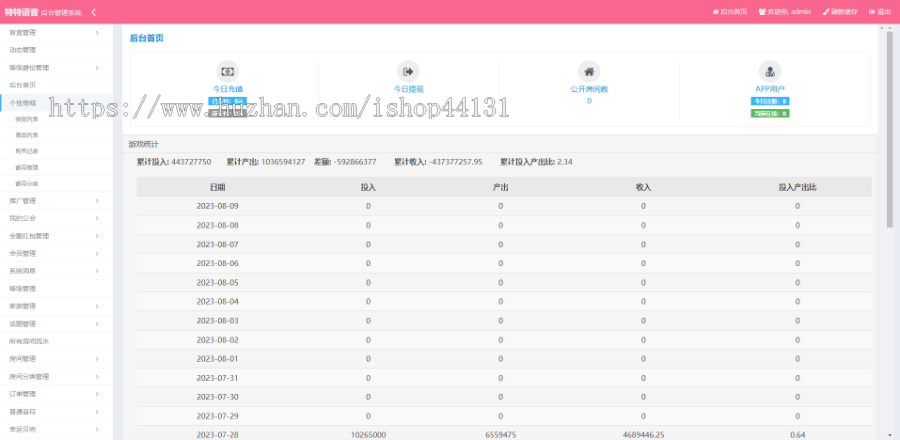The image size is (900, 440).
Task: Select 个性商城 in the sidebar
Action: coord(22,103)
